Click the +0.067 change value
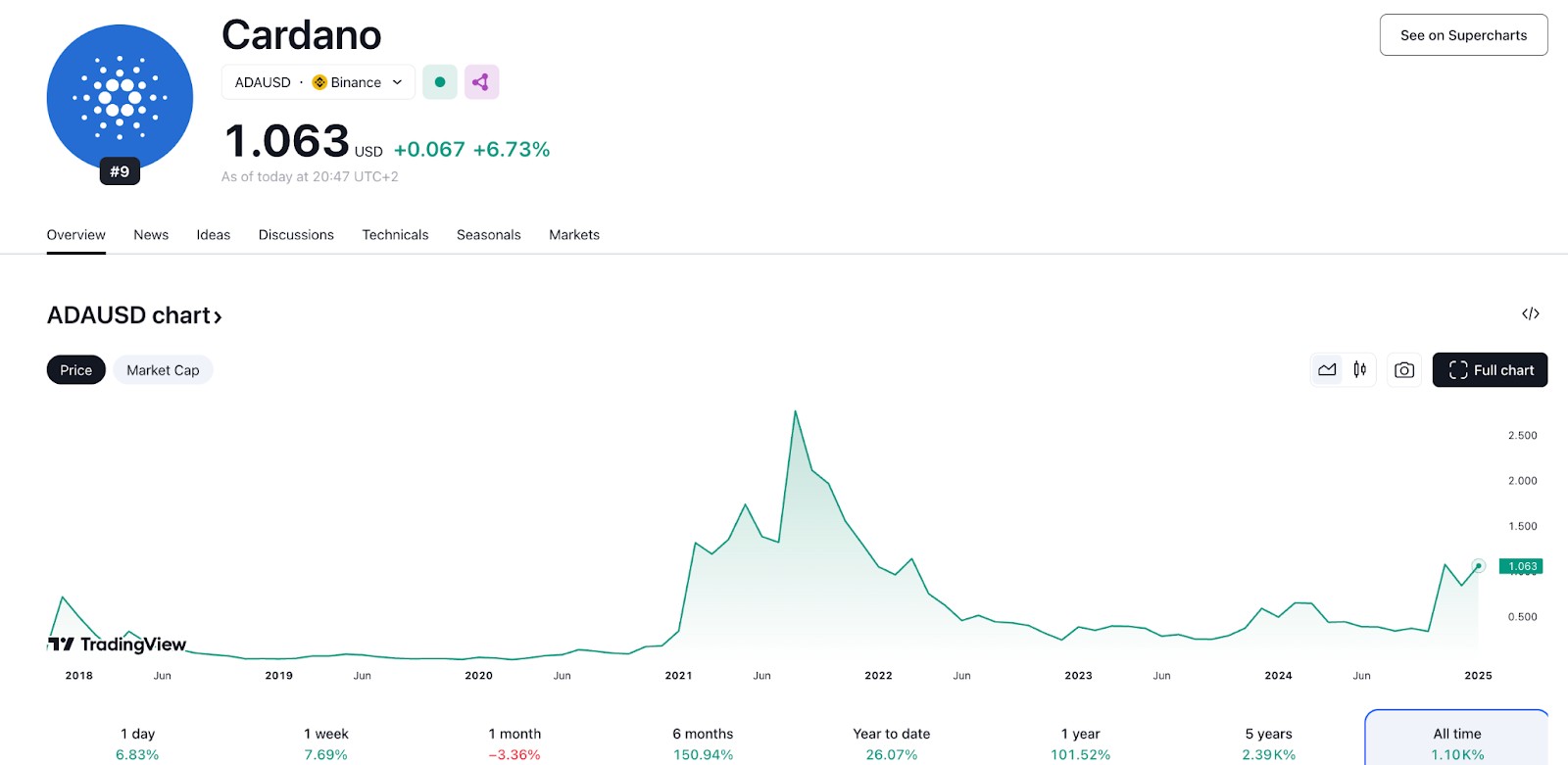The height and width of the screenshot is (765, 1568). click(x=429, y=149)
